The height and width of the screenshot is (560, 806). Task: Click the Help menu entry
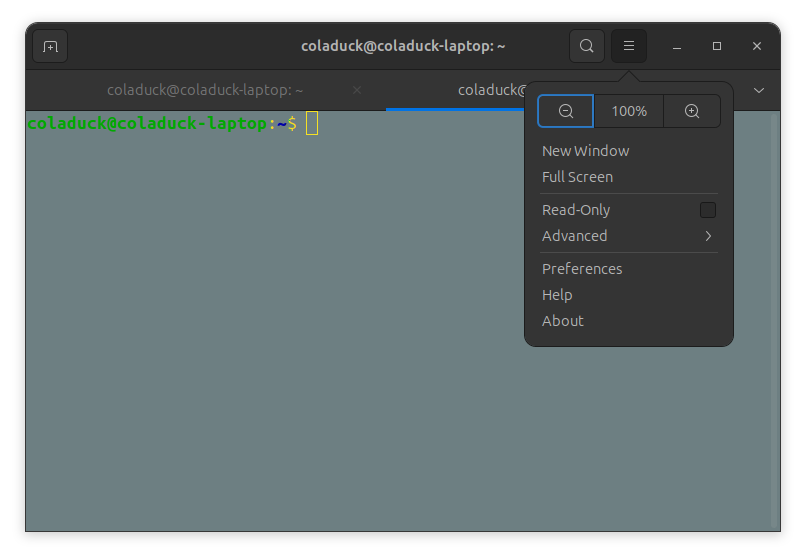pos(557,295)
